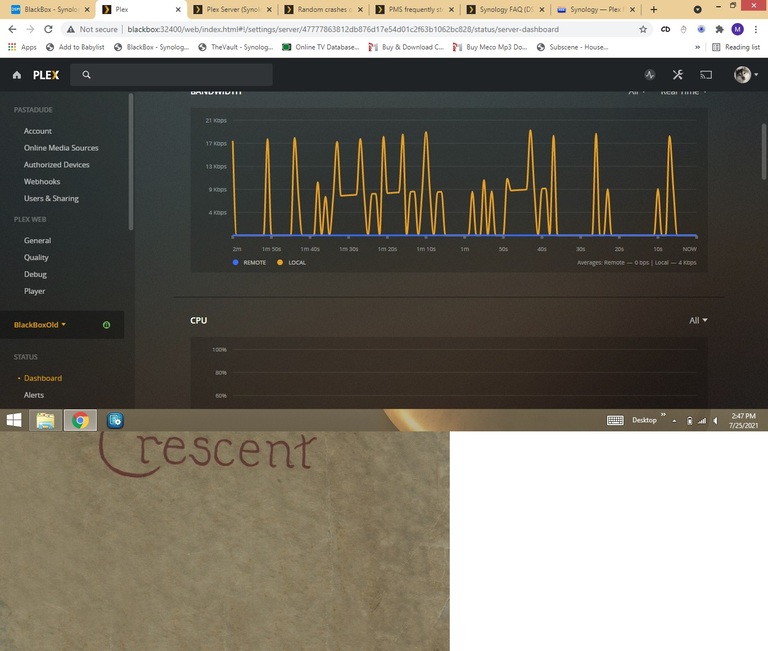Click the Plex logo

pyautogui.click(x=46, y=75)
